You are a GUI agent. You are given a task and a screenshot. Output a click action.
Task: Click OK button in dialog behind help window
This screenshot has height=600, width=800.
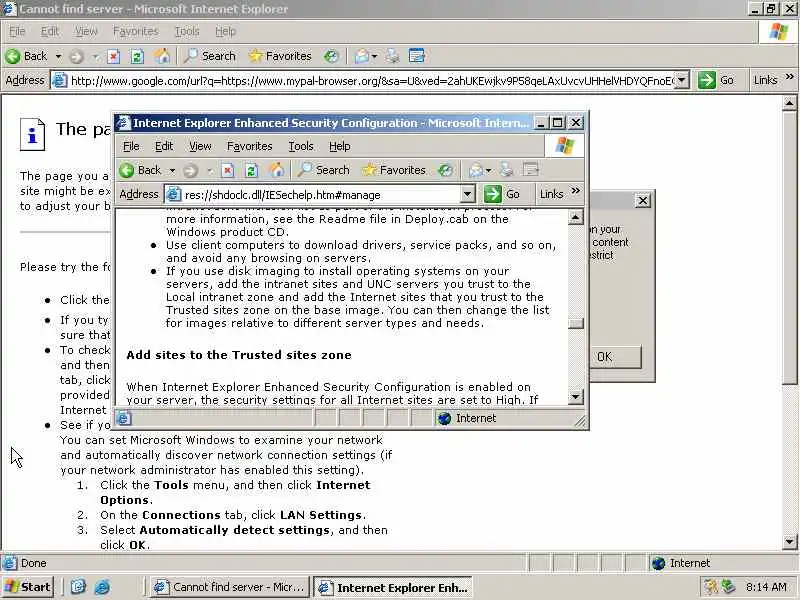(x=615, y=357)
